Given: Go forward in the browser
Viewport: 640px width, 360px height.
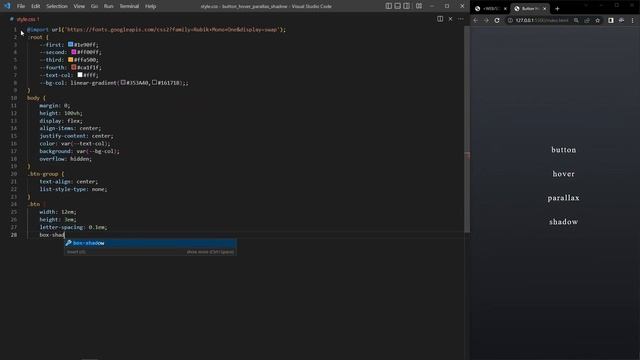Looking at the screenshot, I should pos(486,20).
